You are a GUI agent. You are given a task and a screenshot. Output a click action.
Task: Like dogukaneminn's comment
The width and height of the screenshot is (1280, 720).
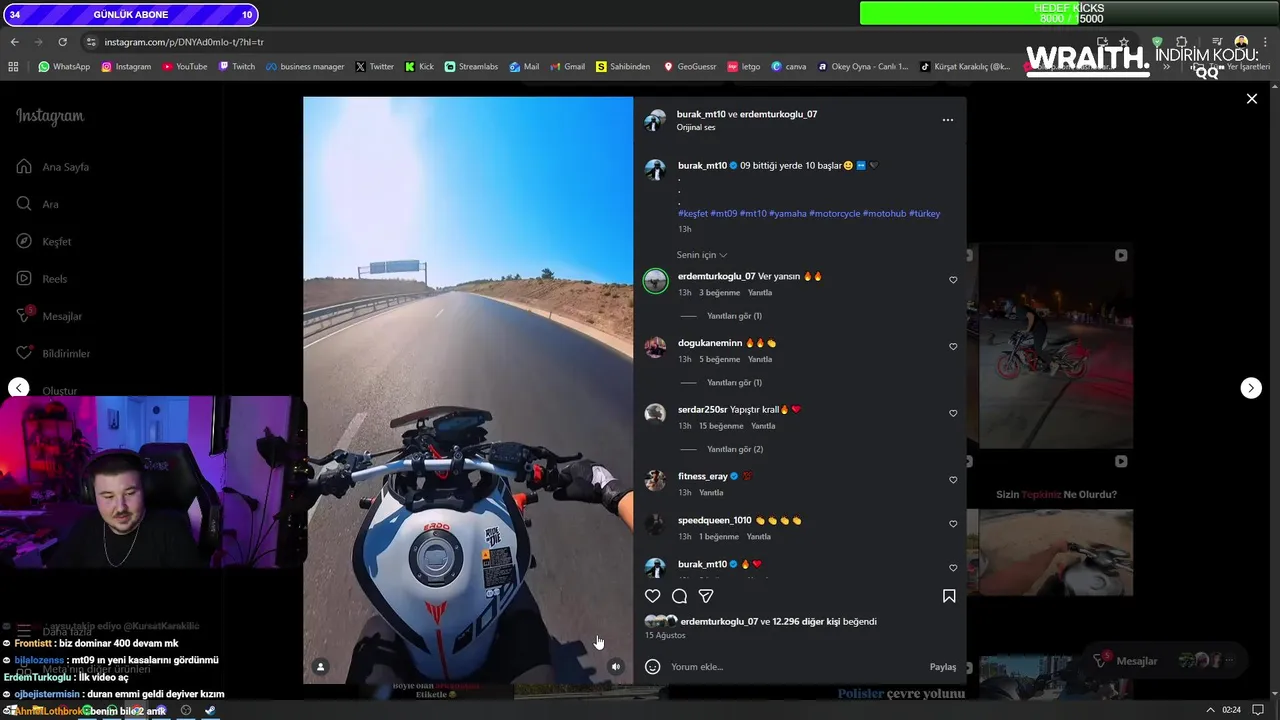point(953,347)
